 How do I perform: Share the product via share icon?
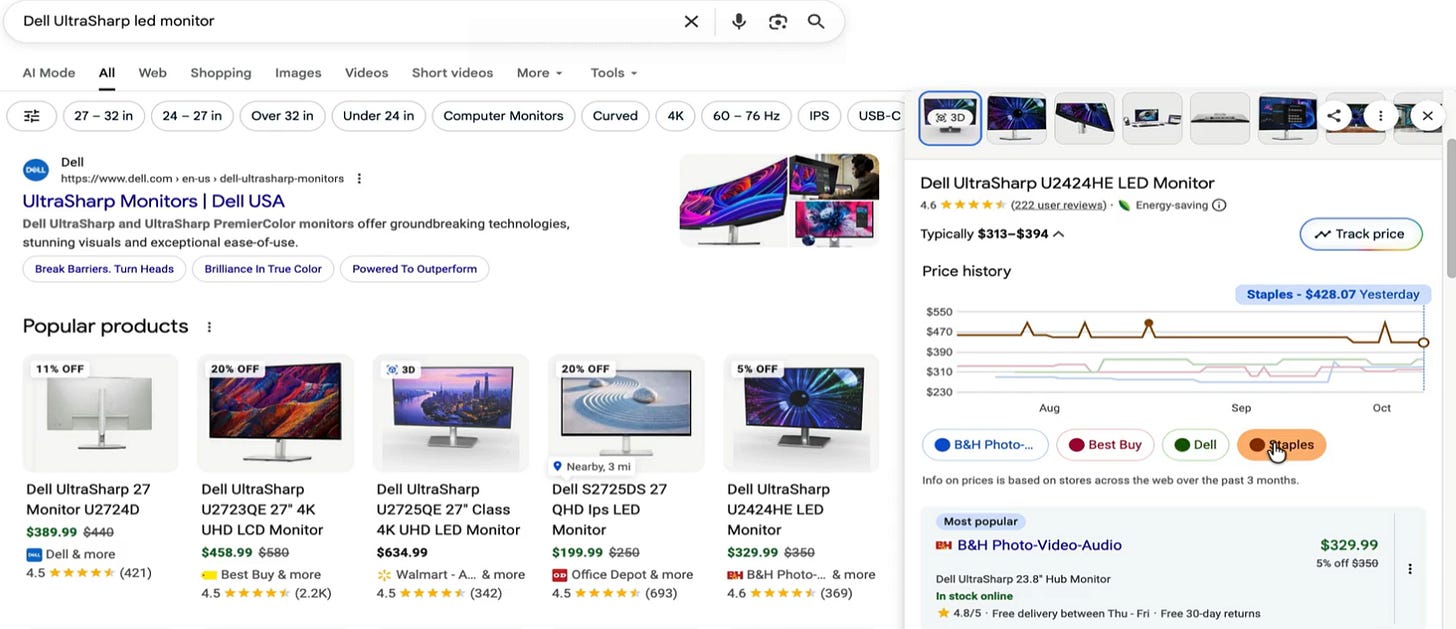1334,116
